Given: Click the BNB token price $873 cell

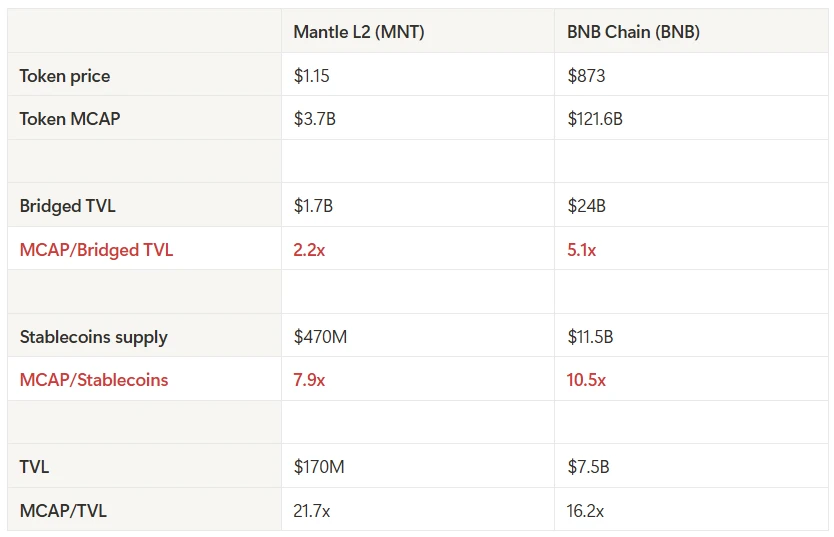Looking at the screenshot, I should (x=586, y=76).
